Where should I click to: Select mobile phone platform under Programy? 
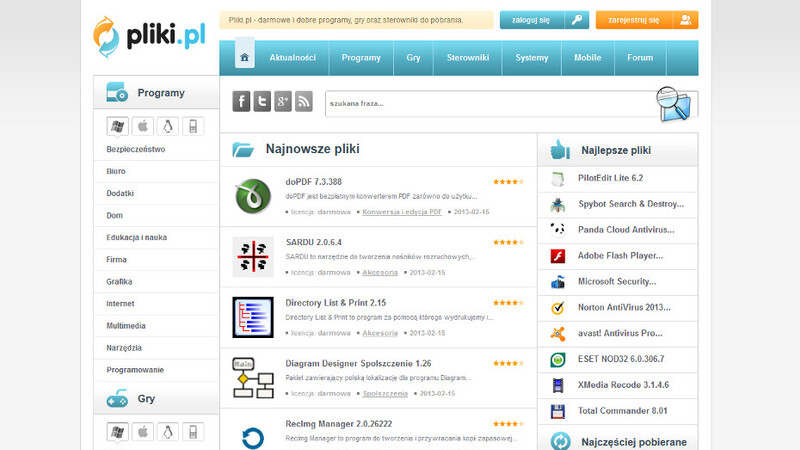pyautogui.click(x=193, y=126)
